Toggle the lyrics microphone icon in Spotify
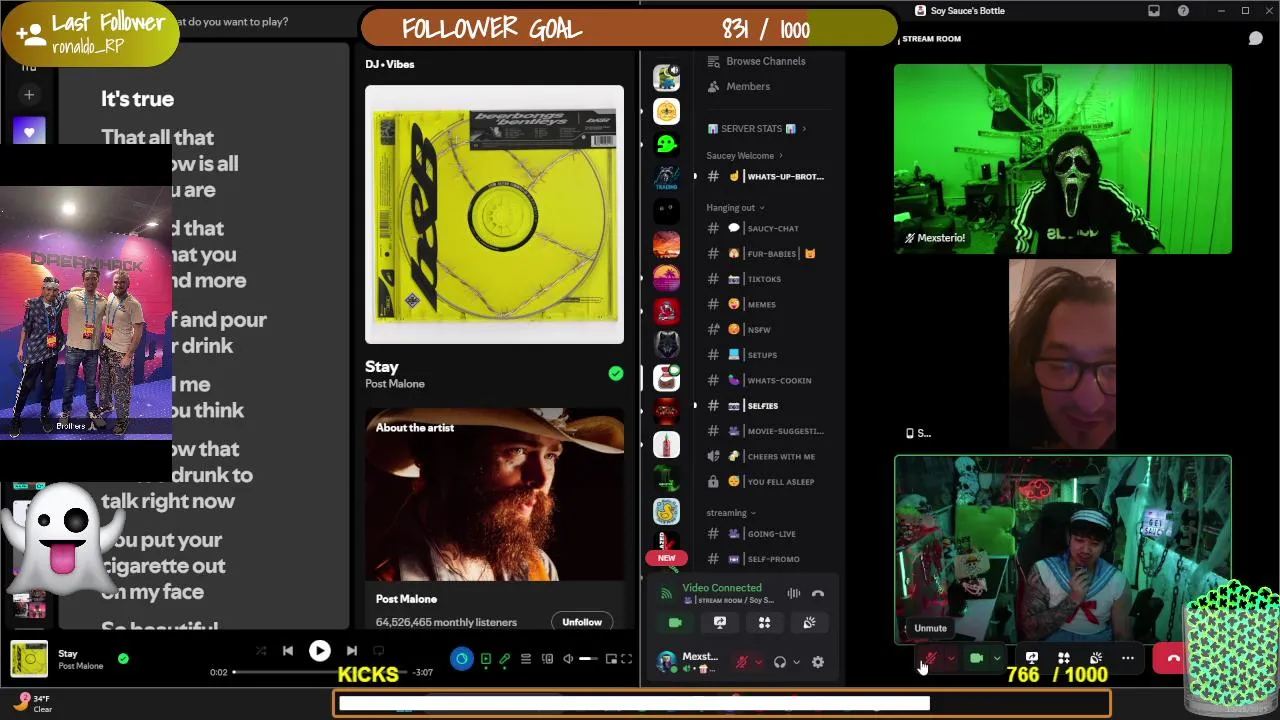This screenshot has width=1280, height=720. point(505,659)
